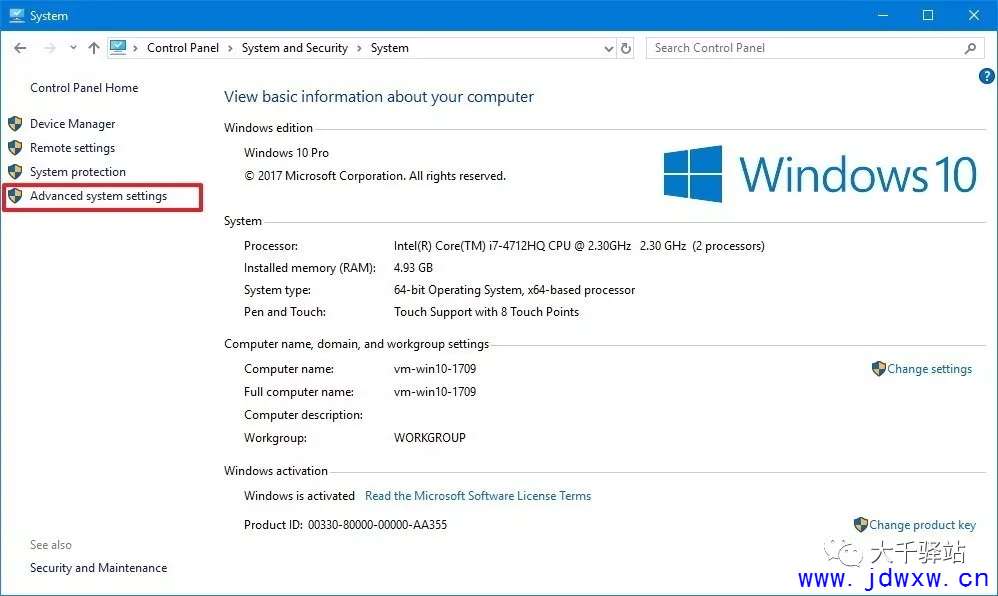
Task: Click the search magnifier icon
Action: pos(970,48)
